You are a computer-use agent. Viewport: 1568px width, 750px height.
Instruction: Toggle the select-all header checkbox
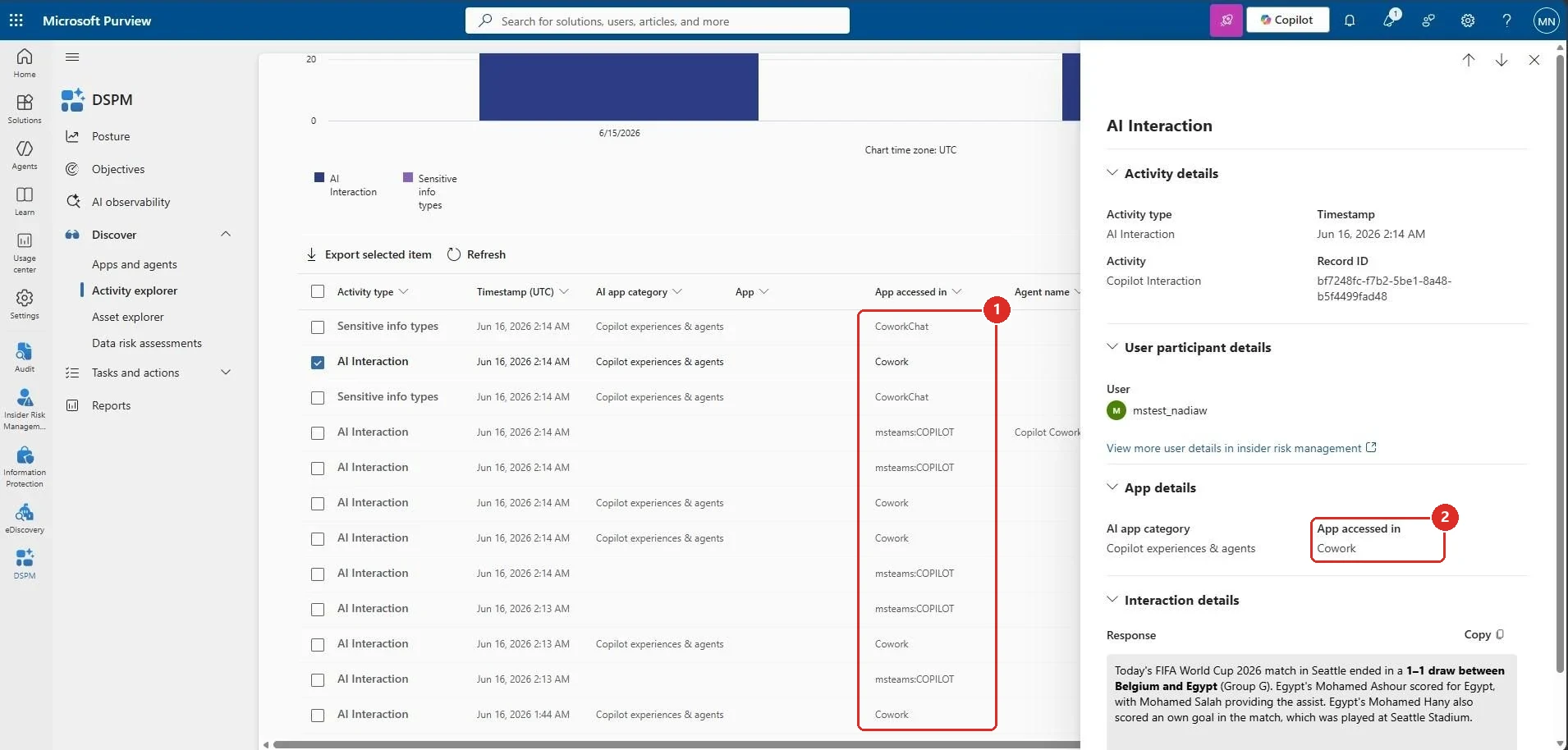318,291
